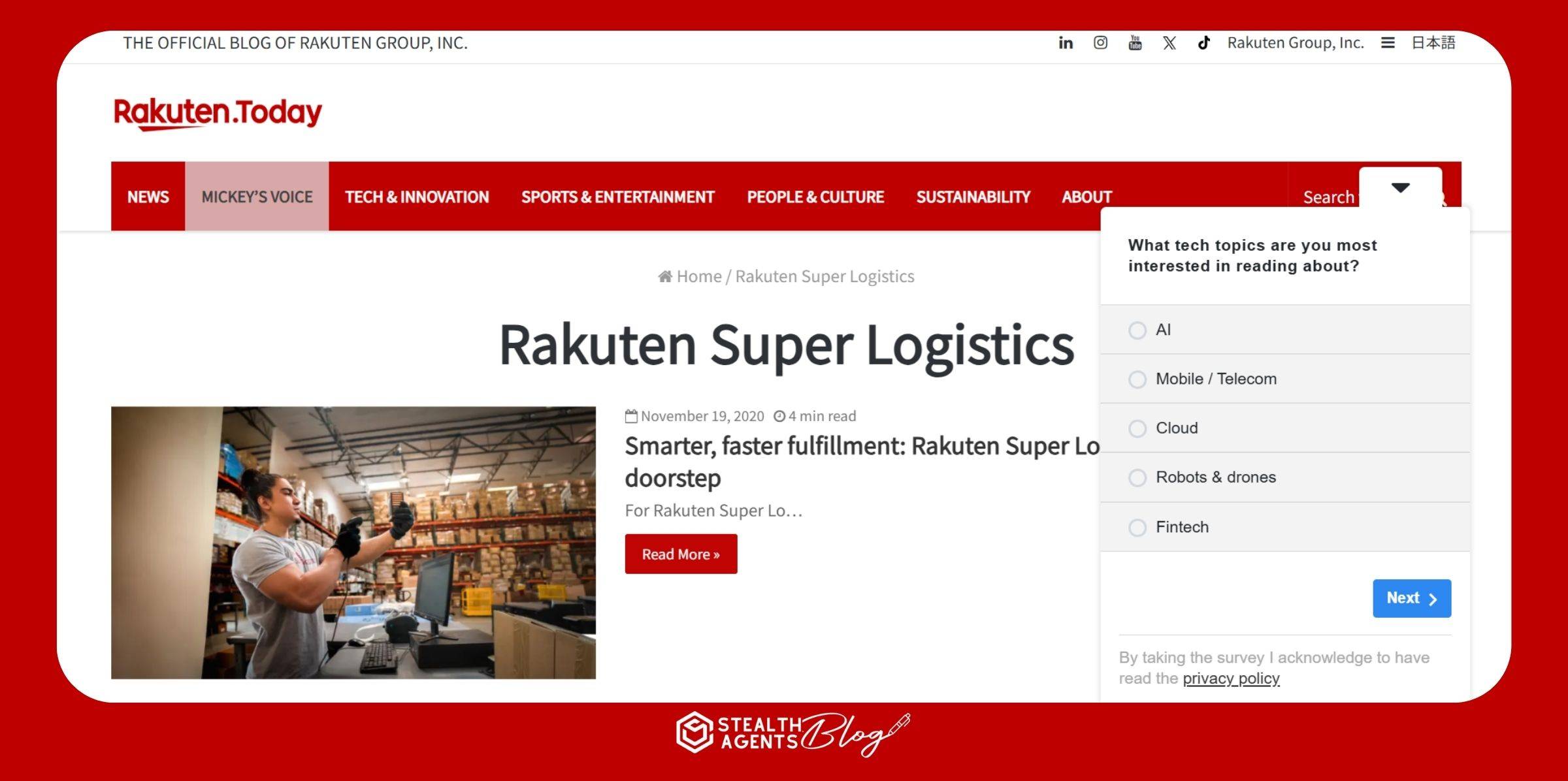Click the survey question heading text

coord(1252,255)
